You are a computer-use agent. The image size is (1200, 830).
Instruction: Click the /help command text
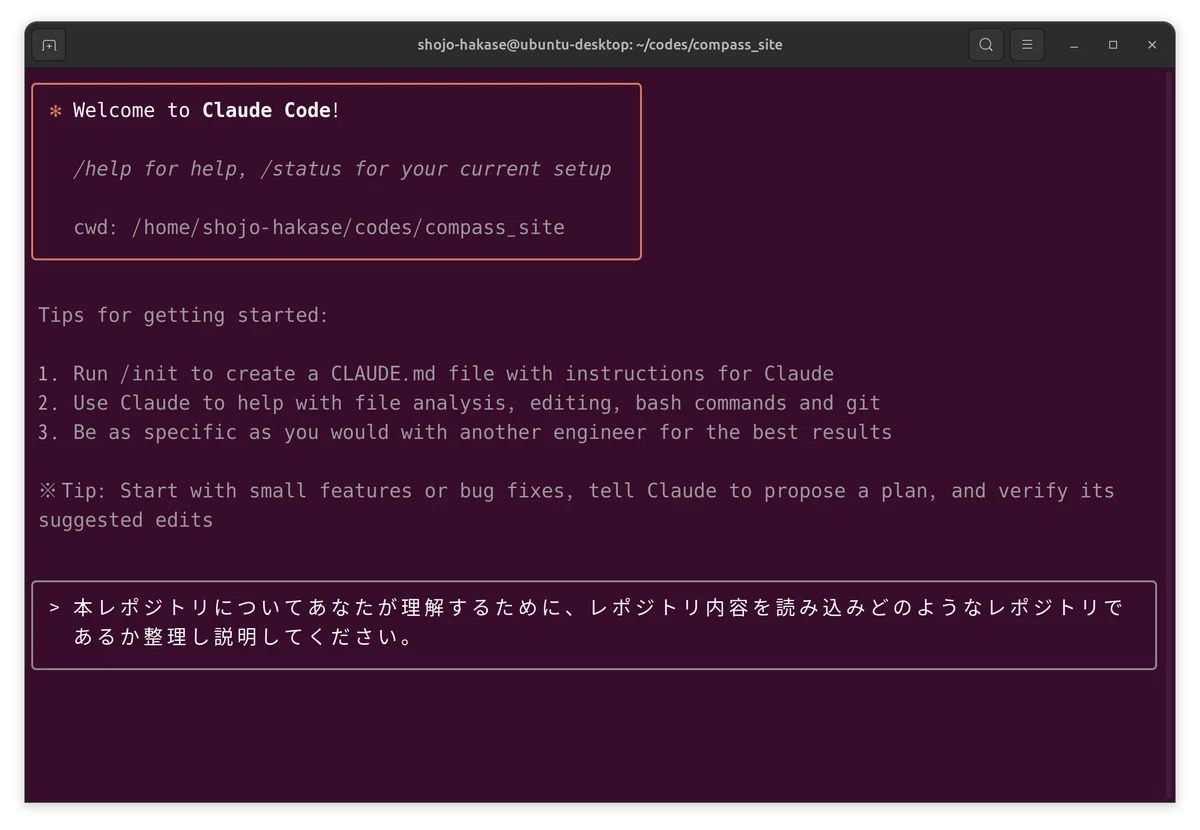coord(102,169)
